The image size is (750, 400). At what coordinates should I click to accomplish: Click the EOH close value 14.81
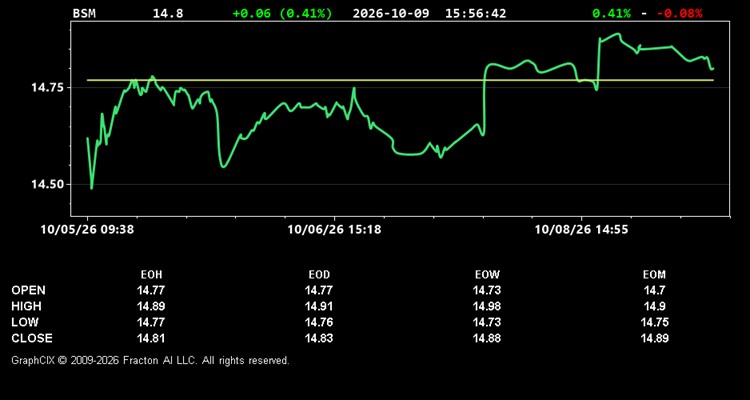151,338
